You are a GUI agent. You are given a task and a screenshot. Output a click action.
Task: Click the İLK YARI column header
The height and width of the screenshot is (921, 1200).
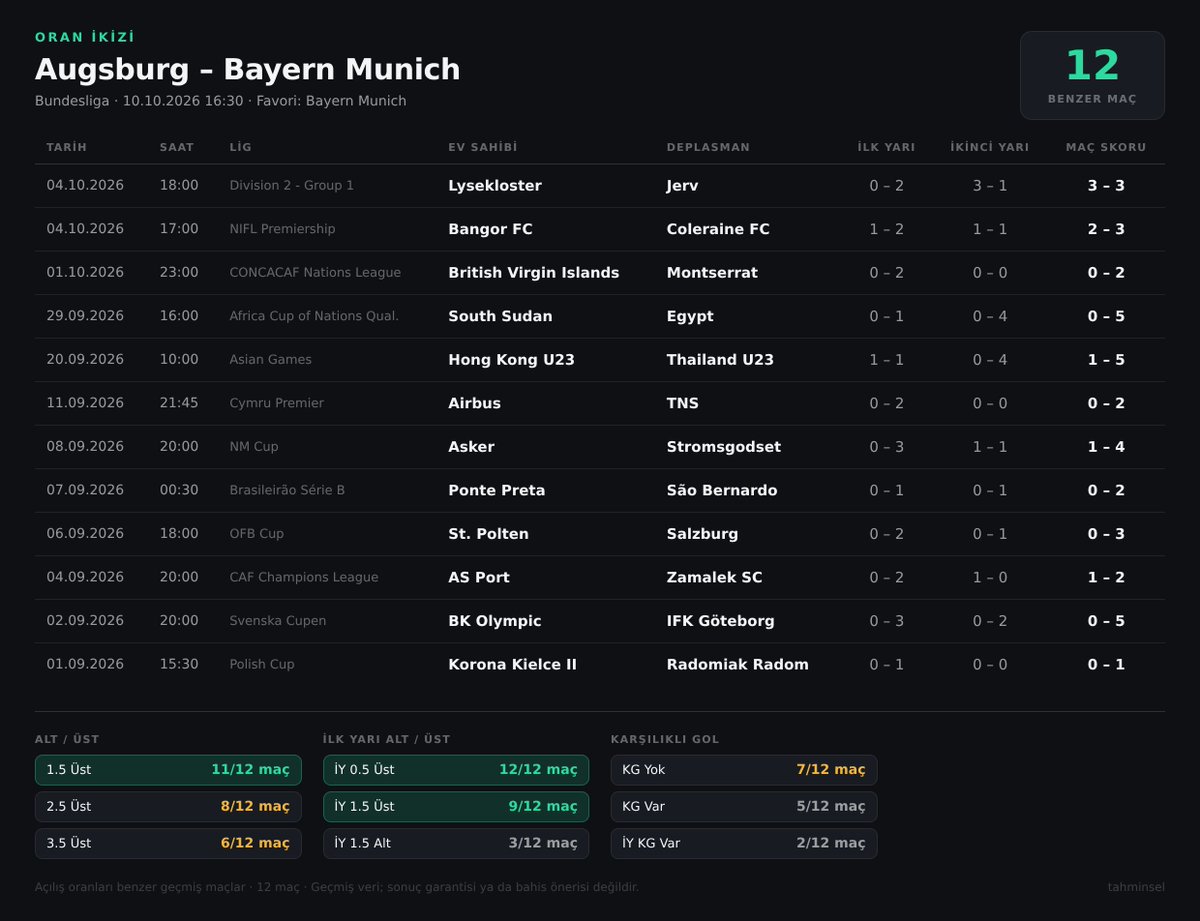(x=886, y=147)
